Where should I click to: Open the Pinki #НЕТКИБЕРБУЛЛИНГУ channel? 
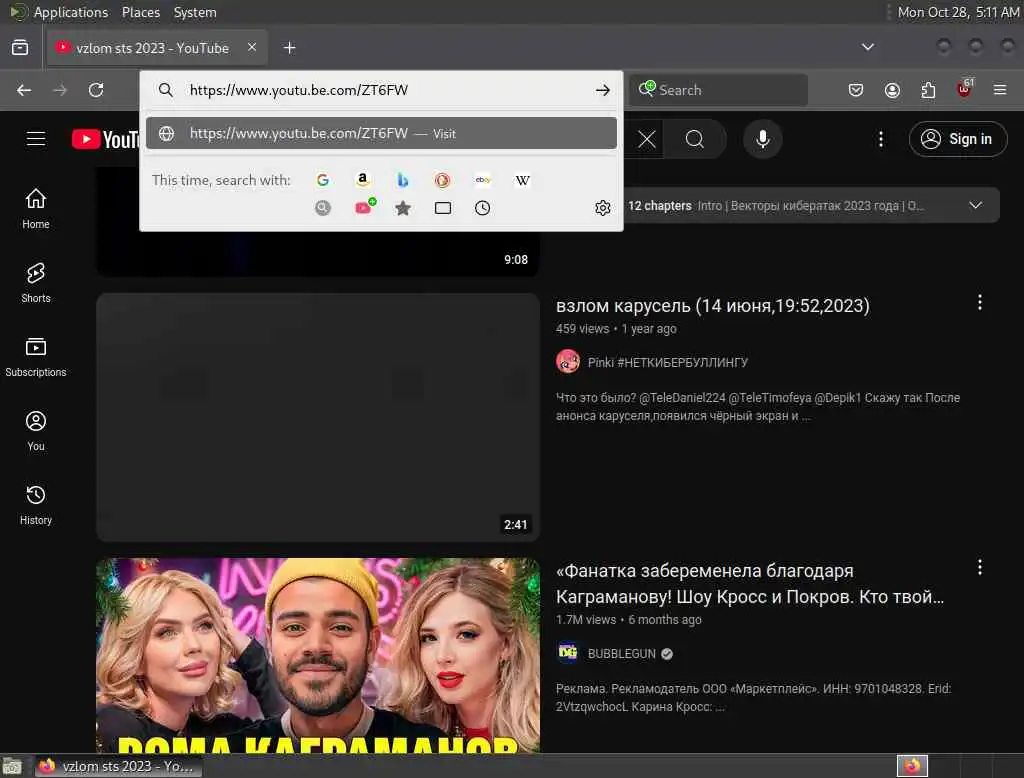pos(667,363)
